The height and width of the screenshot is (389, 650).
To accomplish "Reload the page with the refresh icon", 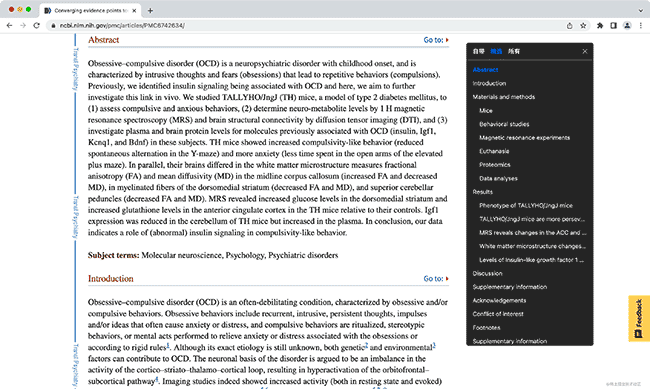I will pos(36,26).
